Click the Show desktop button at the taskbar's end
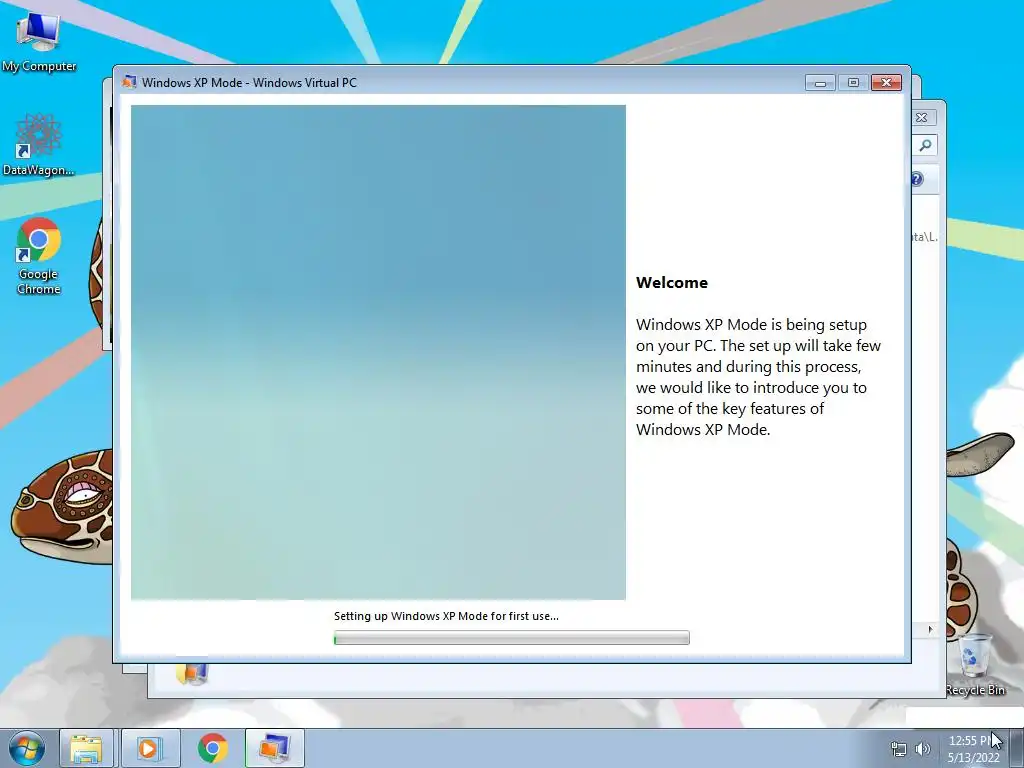Viewport: 1024px width, 768px height. pos(1017,748)
